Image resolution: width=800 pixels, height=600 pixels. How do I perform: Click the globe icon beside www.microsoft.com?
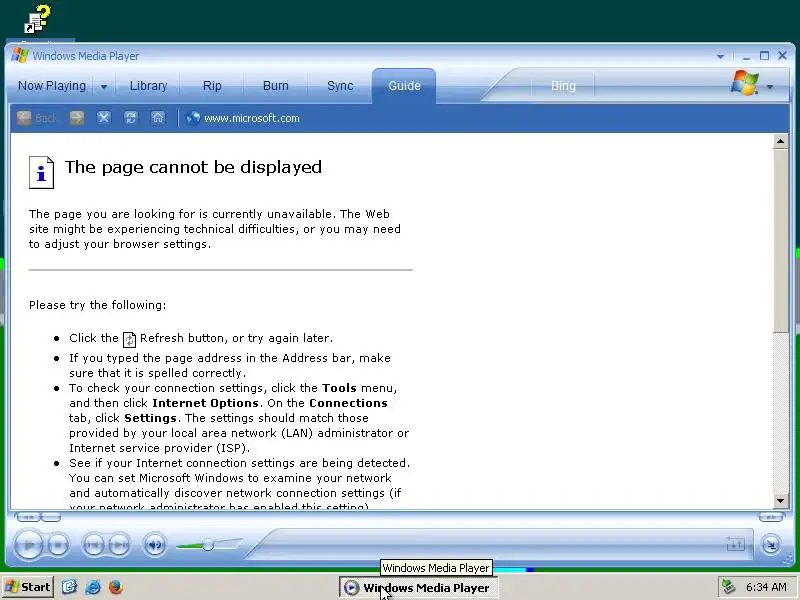click(x=193, y=118)
